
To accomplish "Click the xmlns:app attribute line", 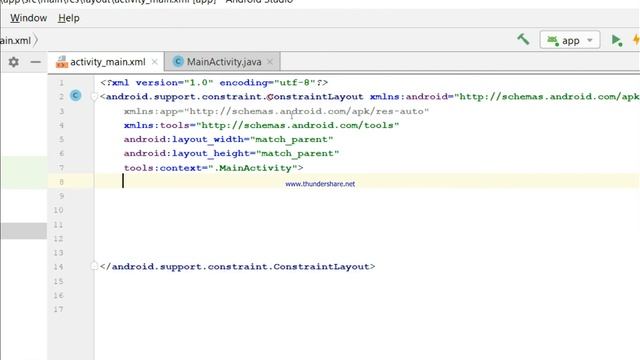I will [x=276, y=111].
